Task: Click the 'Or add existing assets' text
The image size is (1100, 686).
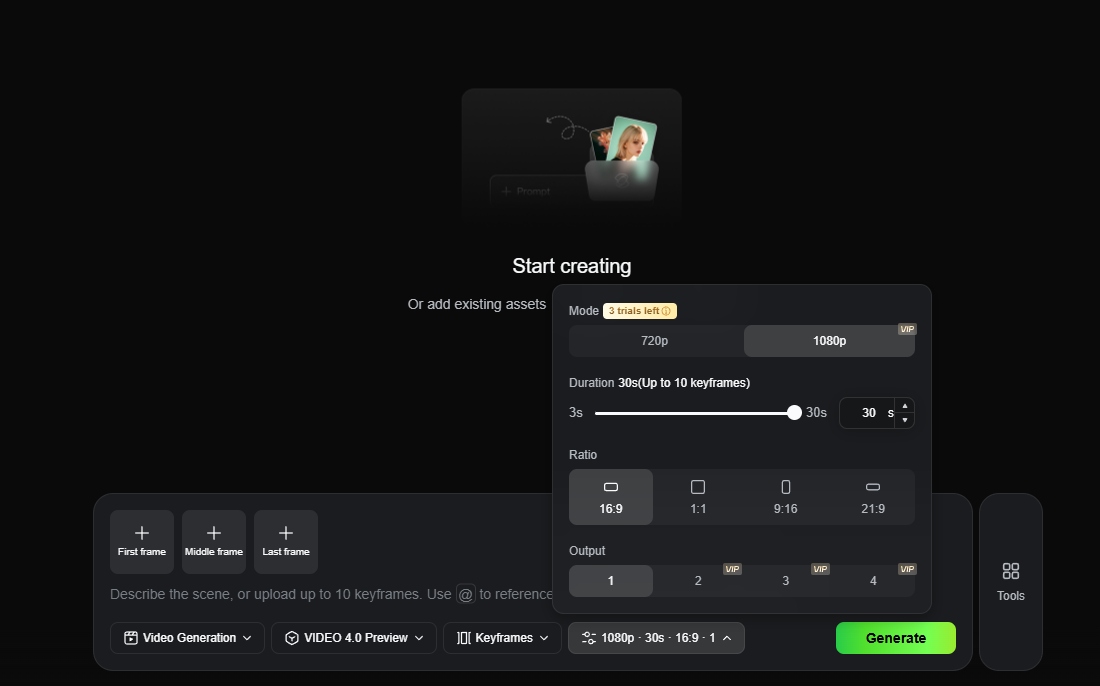Action: pos(477,304)
